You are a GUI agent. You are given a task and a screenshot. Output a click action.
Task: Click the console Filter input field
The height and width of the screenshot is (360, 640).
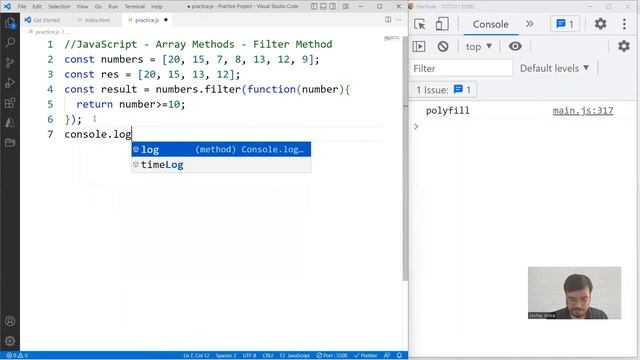tap(461, 68)
